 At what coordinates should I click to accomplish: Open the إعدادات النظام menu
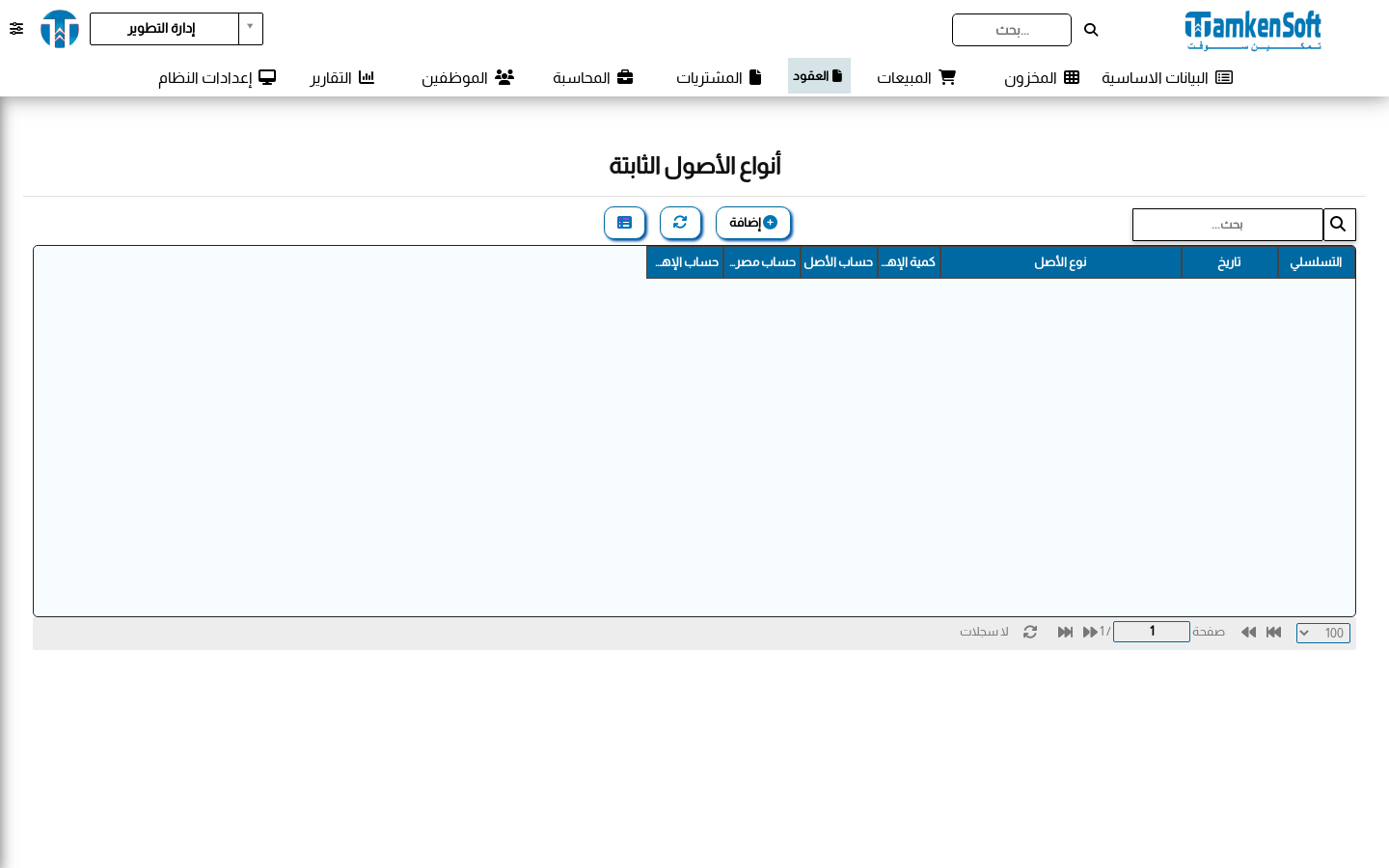(x=217, y=77)
